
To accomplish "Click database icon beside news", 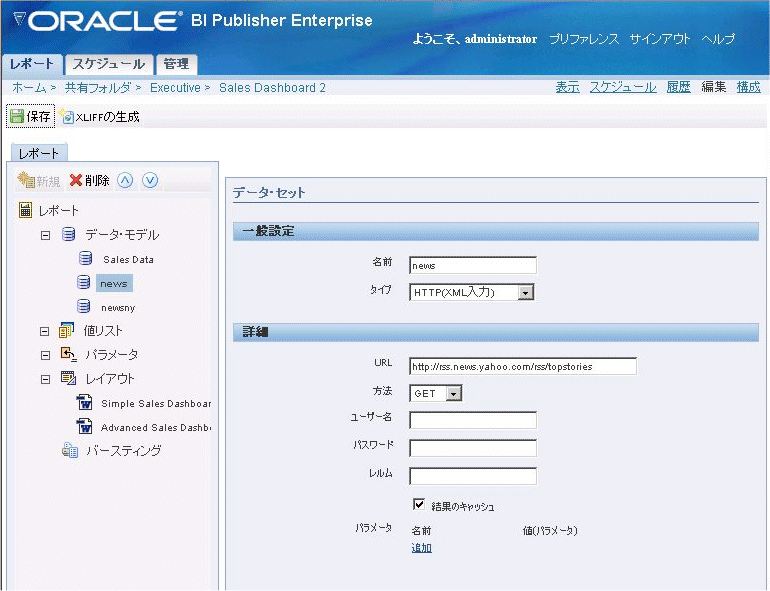I will (83, 282).
